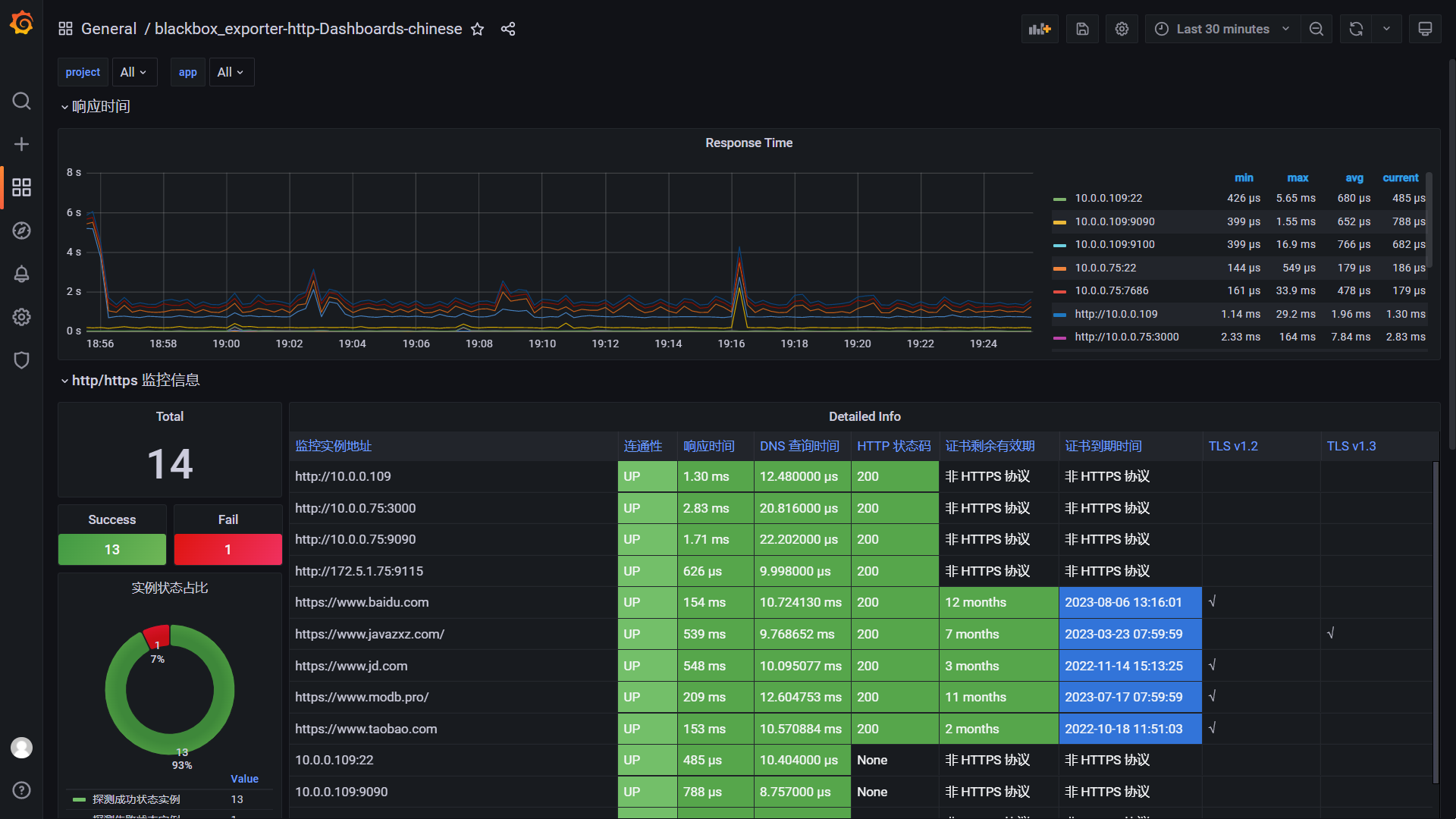1456x819 pixels.
Task: Click the Save dashboard icon
Action: (x=1082, y=29)
